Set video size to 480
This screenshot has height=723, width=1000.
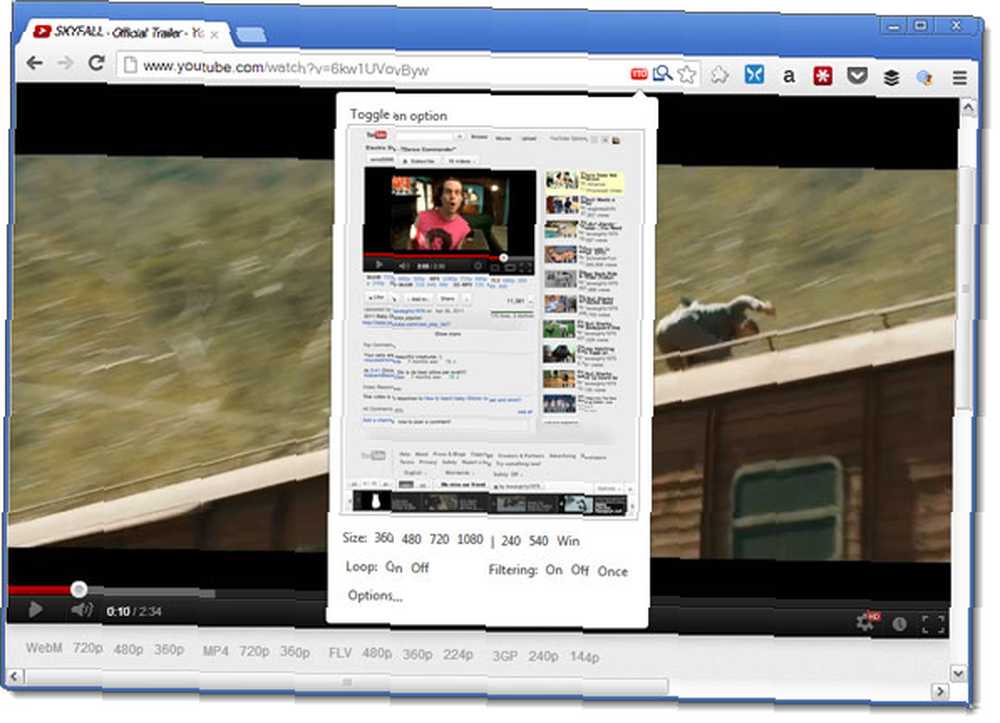(411, 539)
